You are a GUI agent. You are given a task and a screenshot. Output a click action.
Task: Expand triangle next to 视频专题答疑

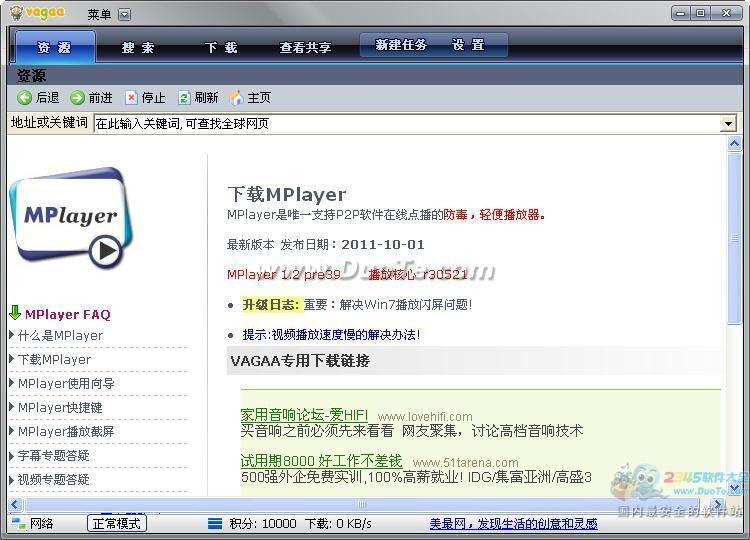(11, 479)
